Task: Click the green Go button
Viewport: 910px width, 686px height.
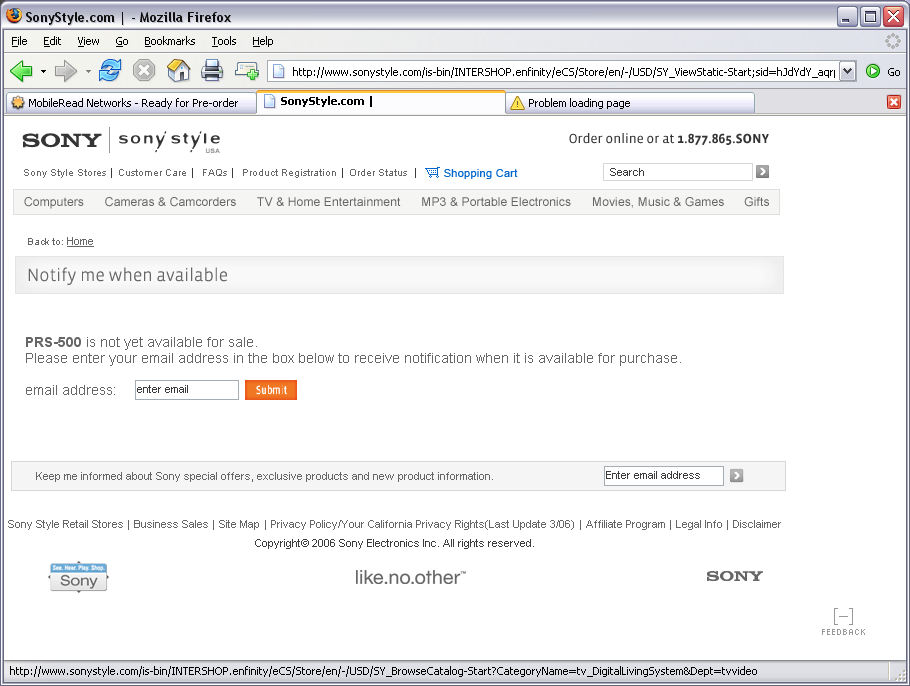Action: [883, 71]
